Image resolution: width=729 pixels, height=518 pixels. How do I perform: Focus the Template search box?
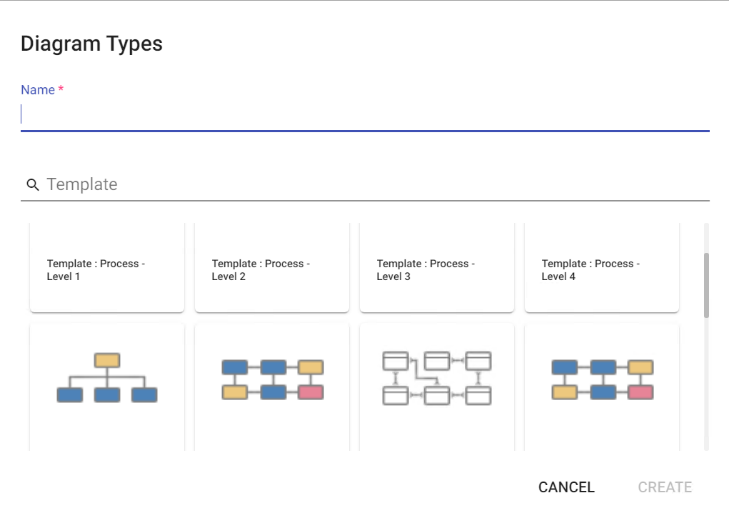click(x=376, y=185)
